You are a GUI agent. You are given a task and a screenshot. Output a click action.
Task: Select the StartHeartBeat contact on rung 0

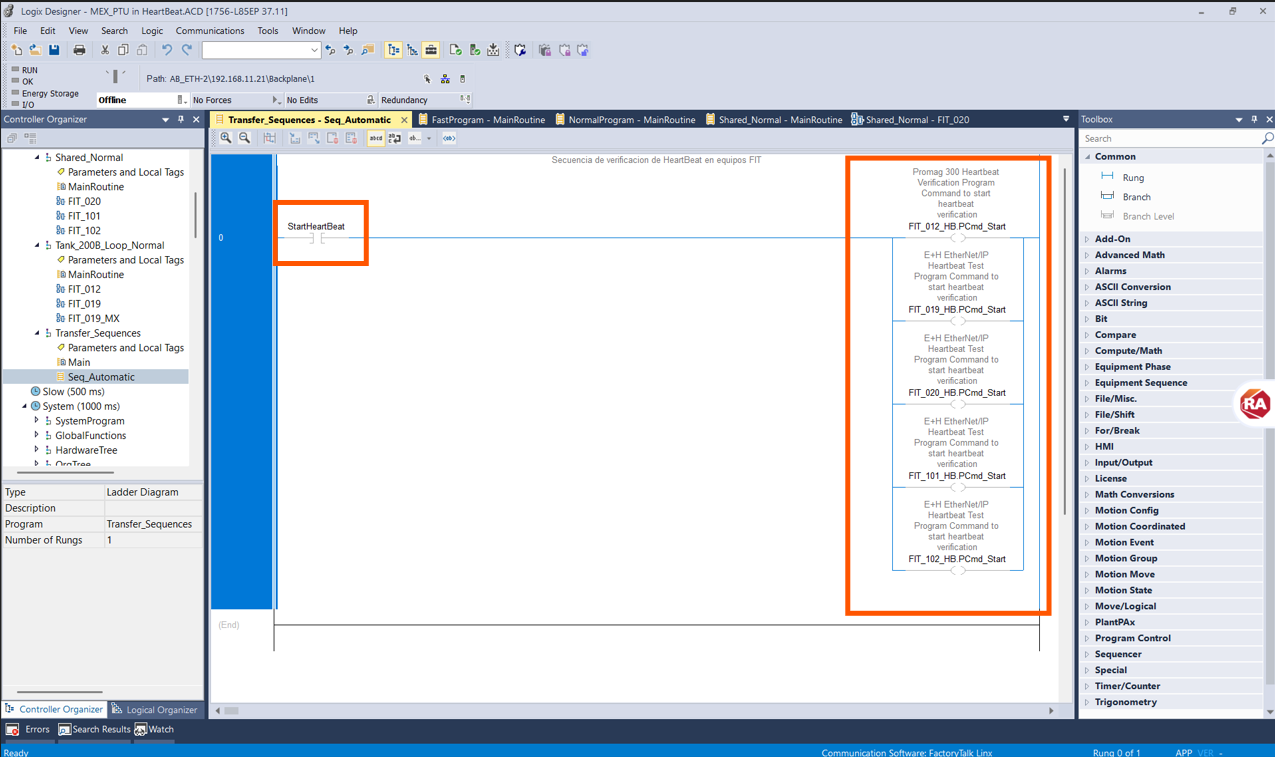[317, 238]
